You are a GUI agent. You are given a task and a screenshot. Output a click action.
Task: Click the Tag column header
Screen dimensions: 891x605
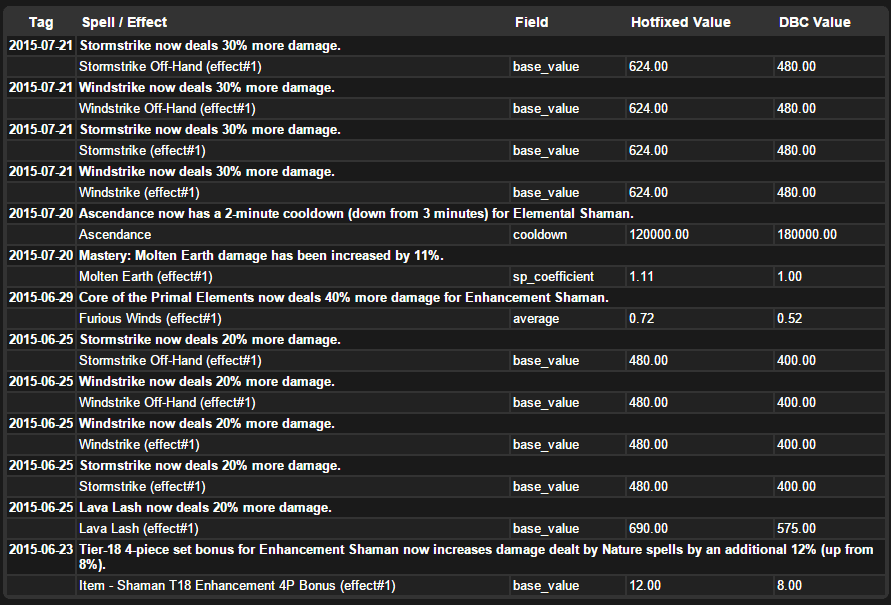(x=41, y=23)
